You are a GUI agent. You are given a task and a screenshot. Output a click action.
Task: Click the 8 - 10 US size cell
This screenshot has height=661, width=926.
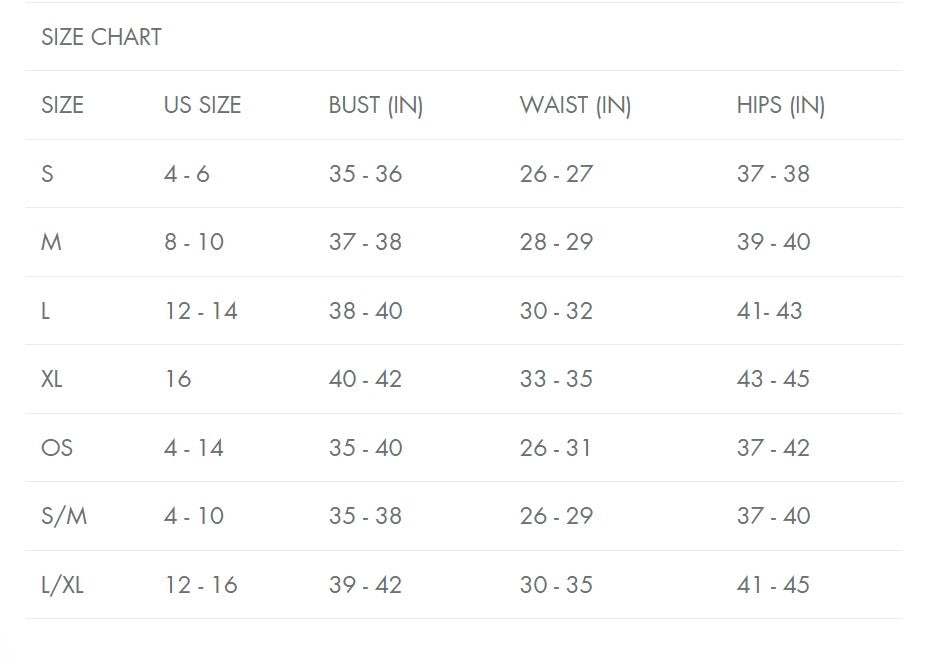[194, 242]
